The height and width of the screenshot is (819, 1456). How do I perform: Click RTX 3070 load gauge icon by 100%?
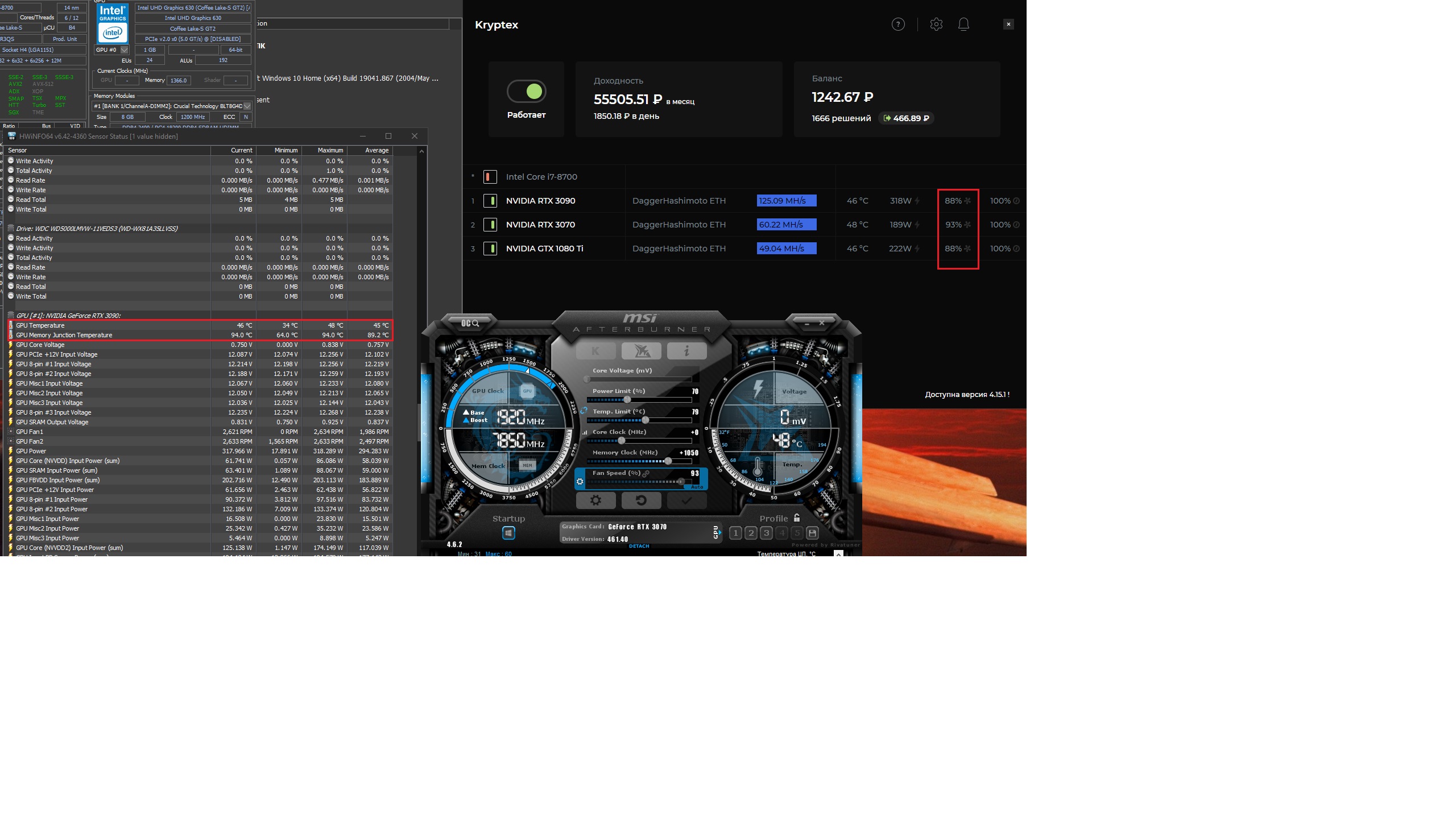pos(1016,225)
